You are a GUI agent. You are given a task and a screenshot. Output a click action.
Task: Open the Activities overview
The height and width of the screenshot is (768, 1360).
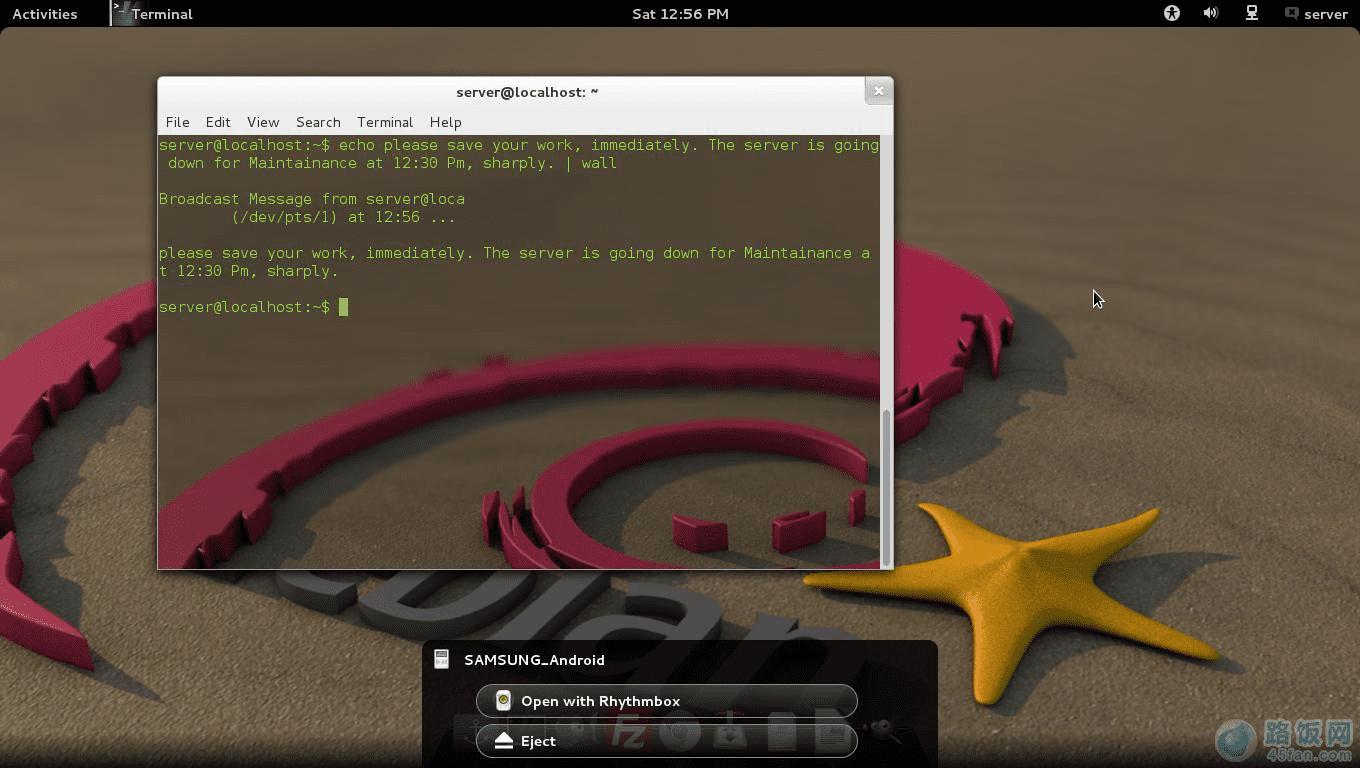tap(45, 14)
